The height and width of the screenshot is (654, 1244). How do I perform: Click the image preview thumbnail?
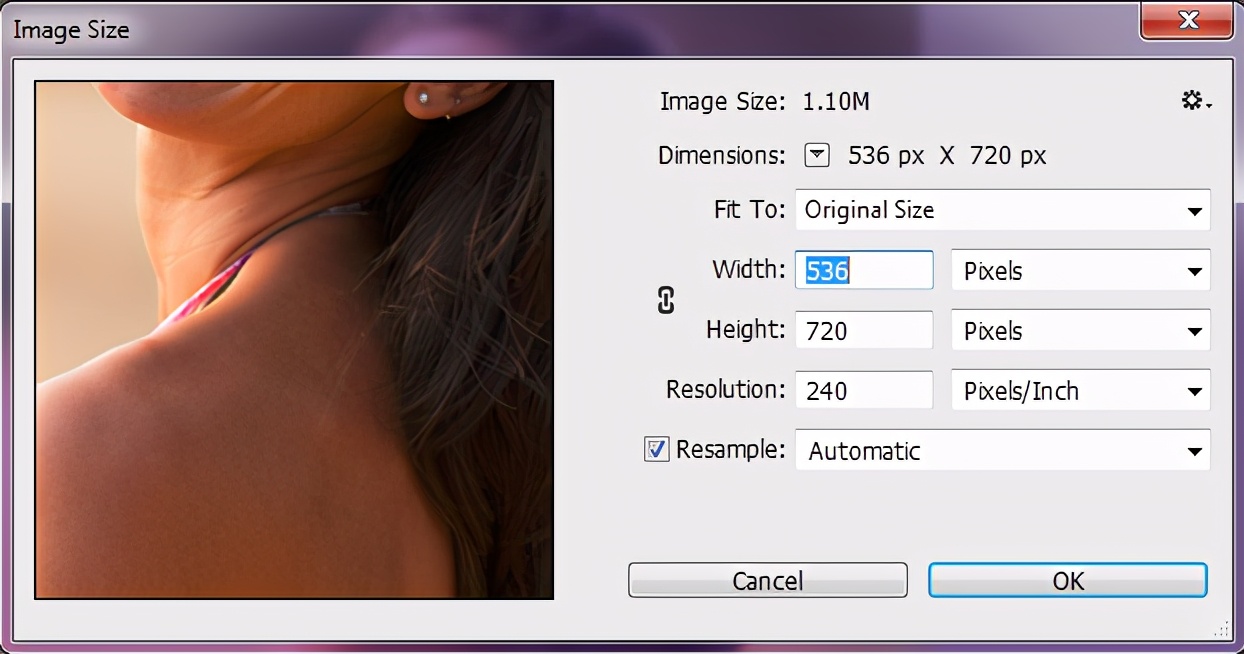point(294,340)
